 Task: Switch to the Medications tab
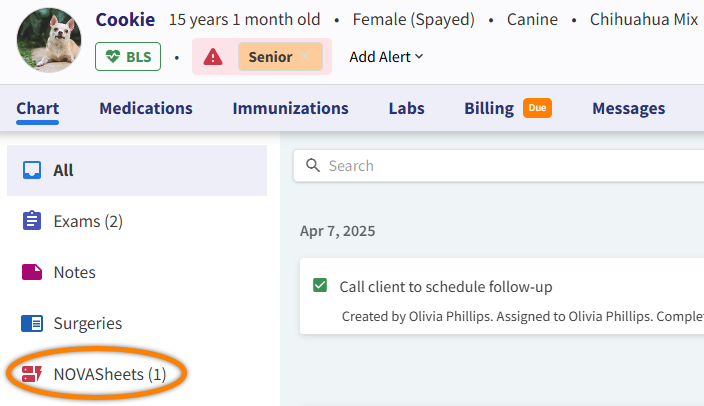click(146, 108)
